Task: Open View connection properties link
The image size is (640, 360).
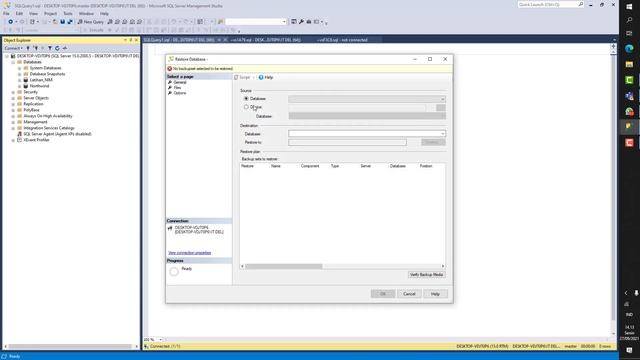Action: point(189,253)
